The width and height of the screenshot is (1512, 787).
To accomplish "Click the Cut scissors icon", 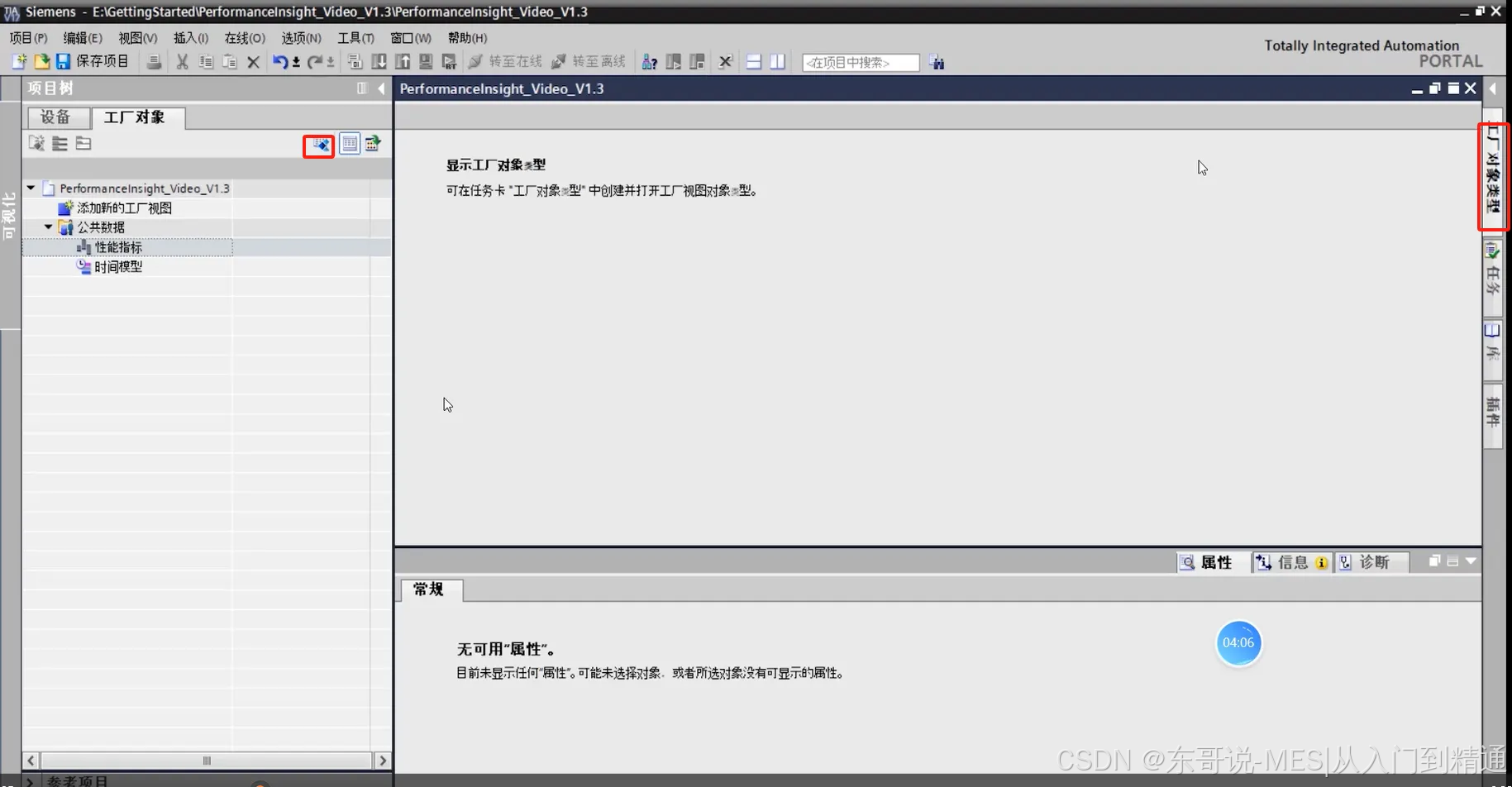I will [x=182, y=62].
